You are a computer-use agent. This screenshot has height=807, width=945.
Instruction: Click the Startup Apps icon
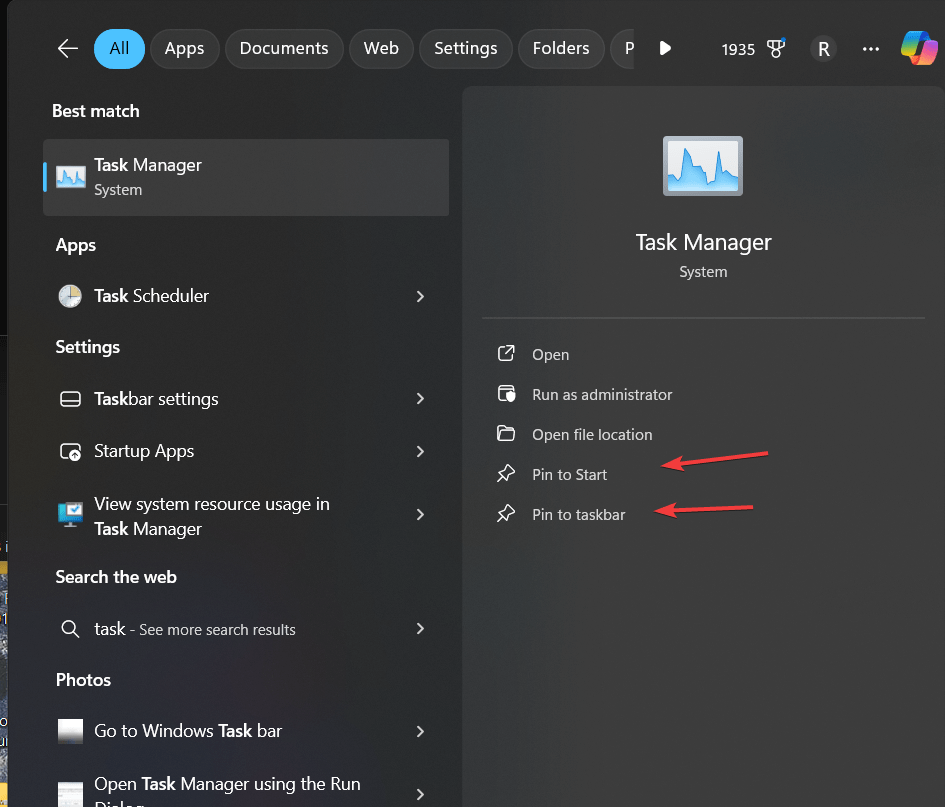[x=70, y=451]
